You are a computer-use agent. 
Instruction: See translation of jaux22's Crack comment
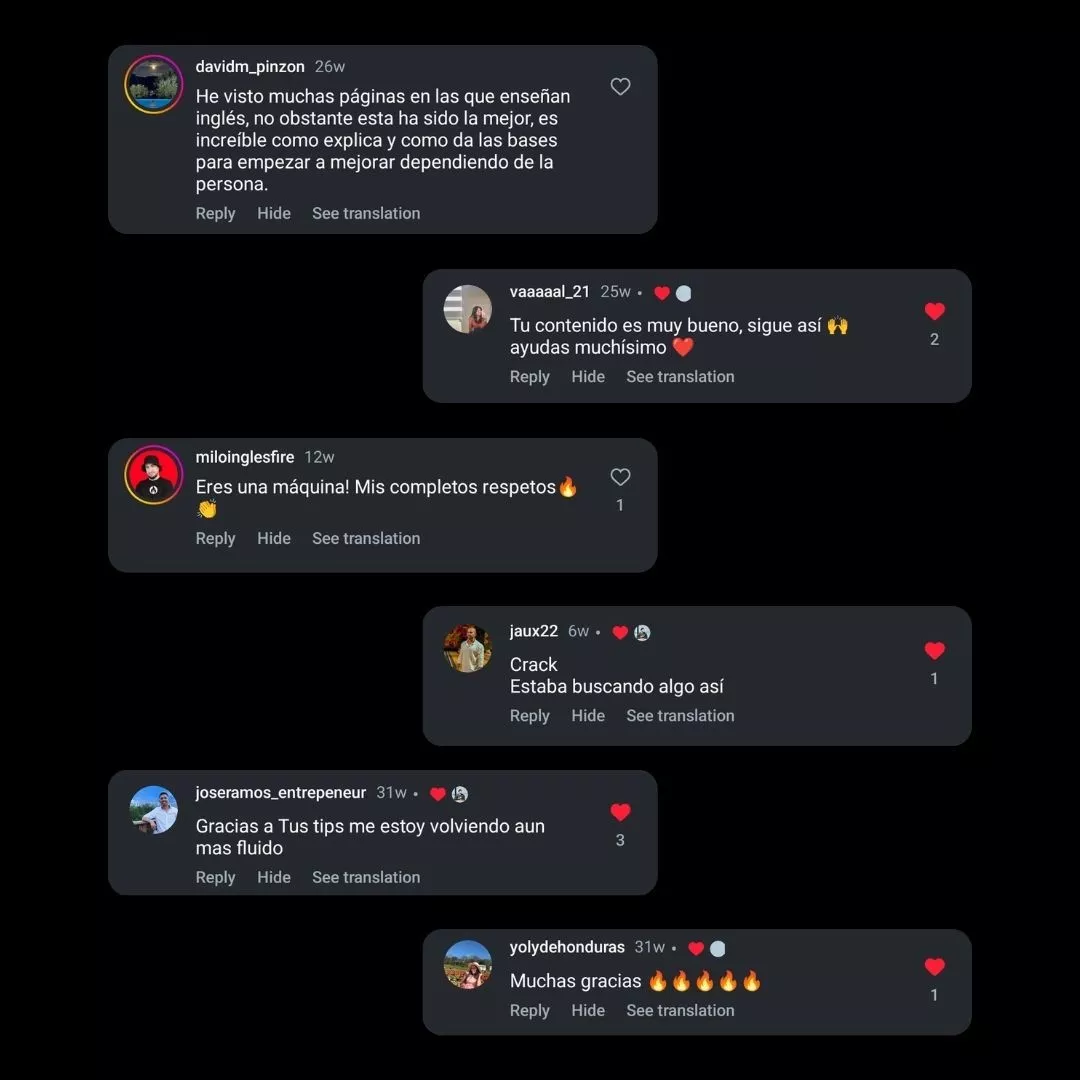[680, 716]
